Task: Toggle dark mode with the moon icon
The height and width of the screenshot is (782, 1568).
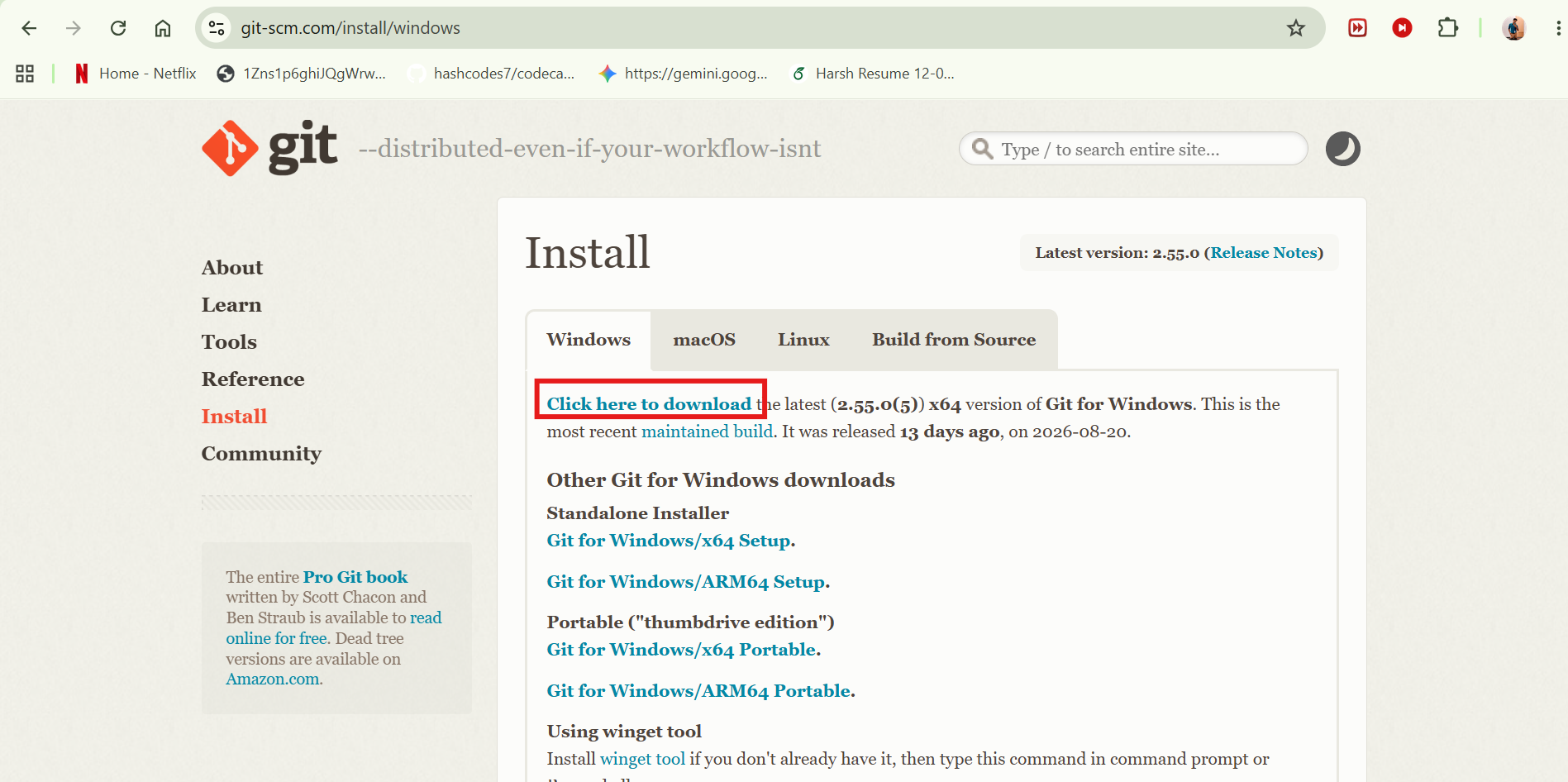Action: 1343,149
